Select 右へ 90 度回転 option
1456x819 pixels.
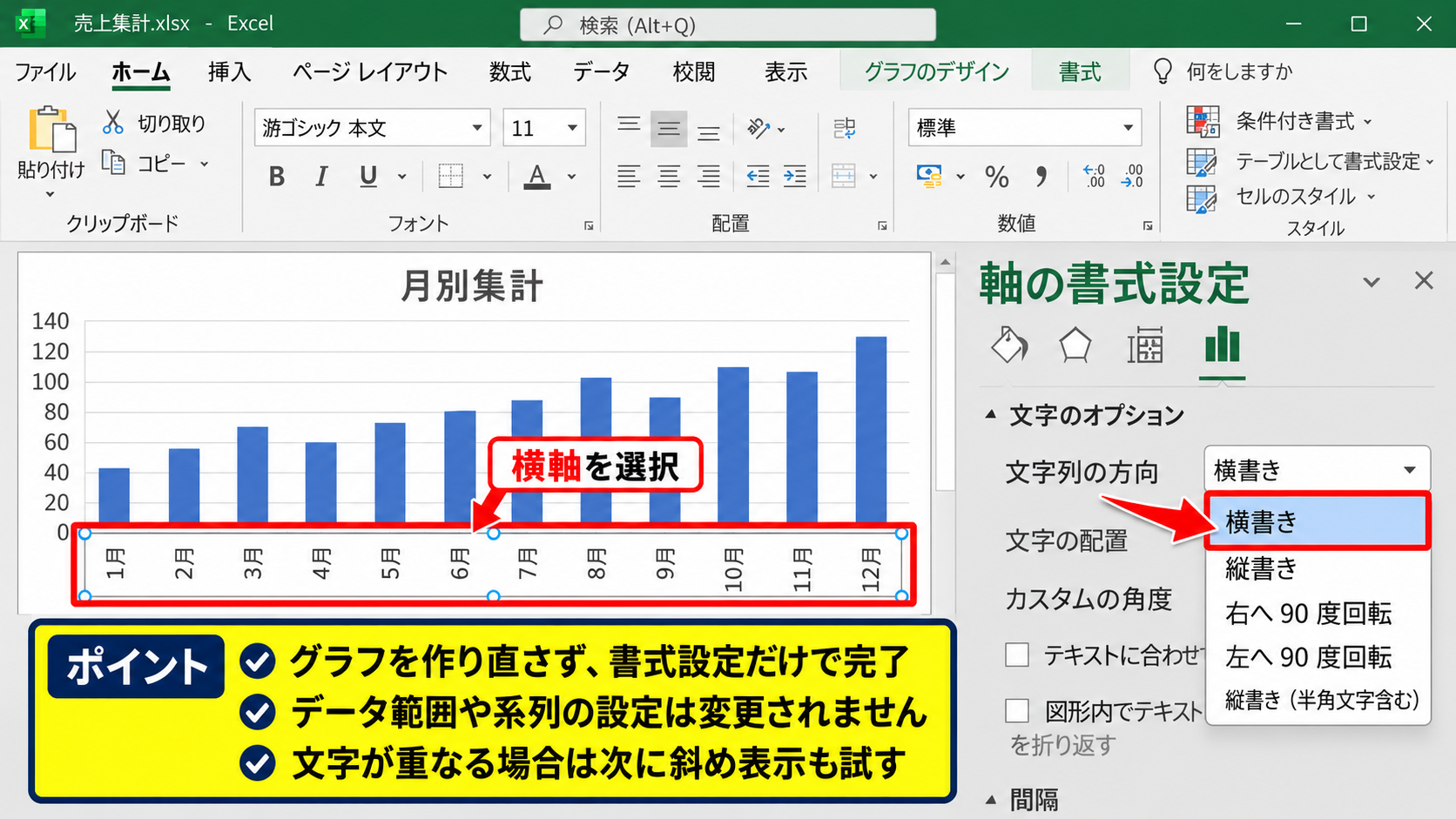pos(1317,613)
